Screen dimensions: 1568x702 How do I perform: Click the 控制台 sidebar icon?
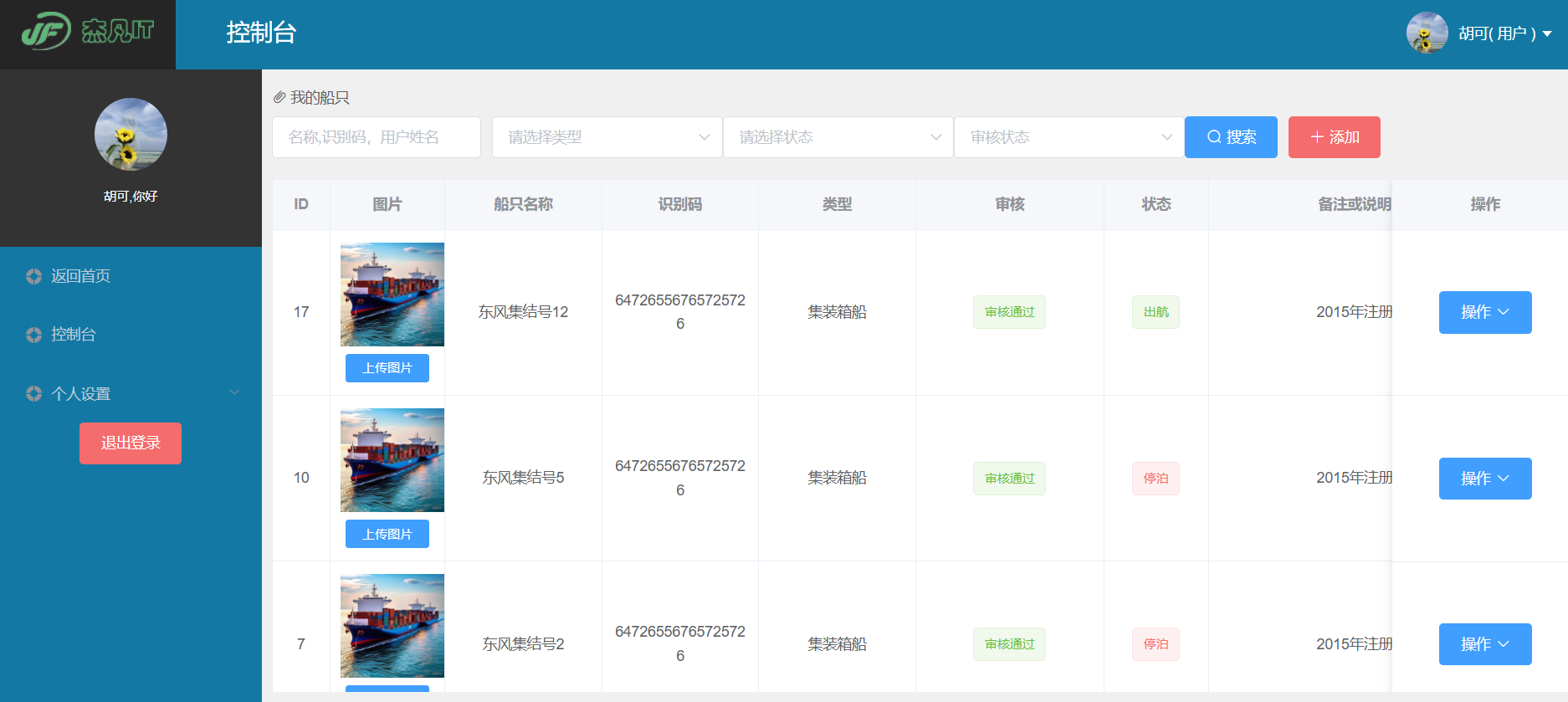click(33, 335)
